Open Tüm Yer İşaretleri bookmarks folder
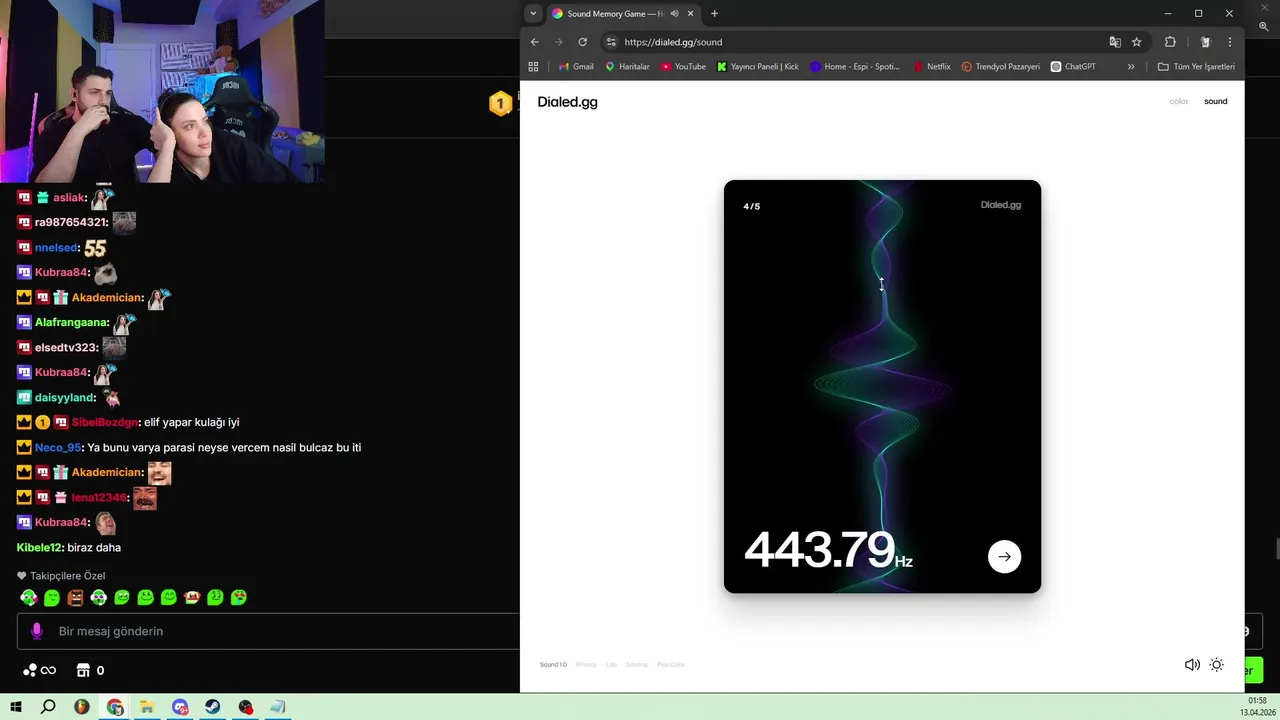 click(1196, 67)
